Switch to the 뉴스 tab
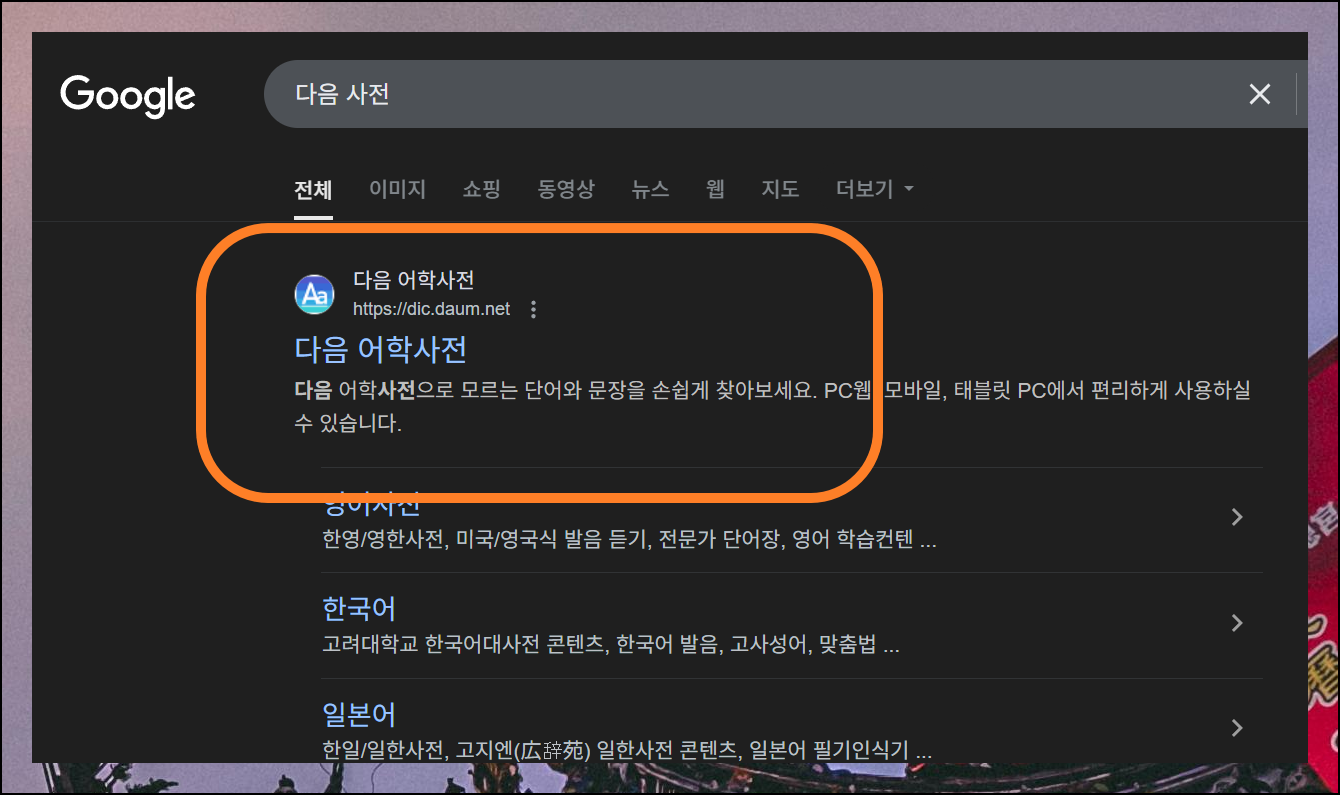The width and height of the screenshot is (1340, 795). point(650,189)
